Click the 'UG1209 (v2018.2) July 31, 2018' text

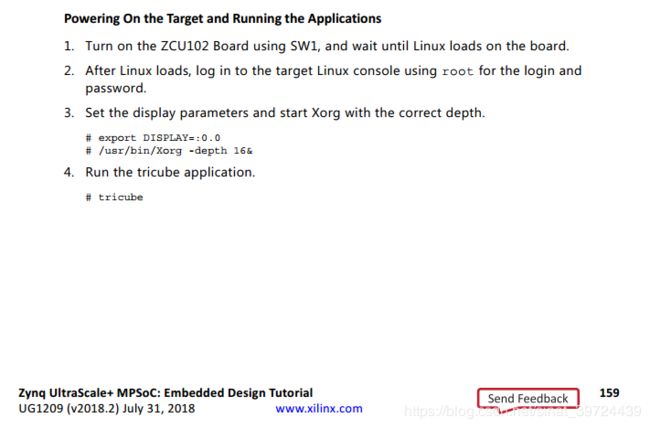107,409
